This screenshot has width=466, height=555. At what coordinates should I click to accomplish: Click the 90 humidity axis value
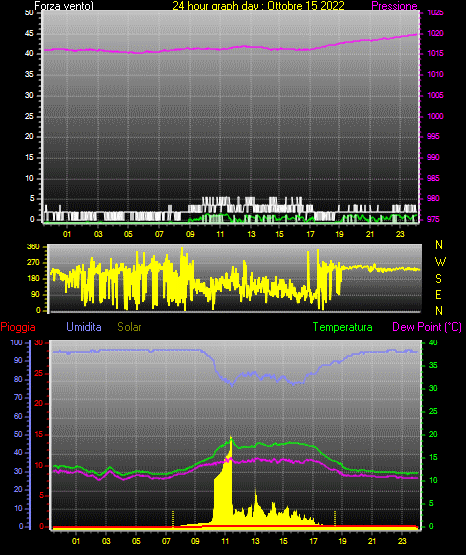[18, 360]
